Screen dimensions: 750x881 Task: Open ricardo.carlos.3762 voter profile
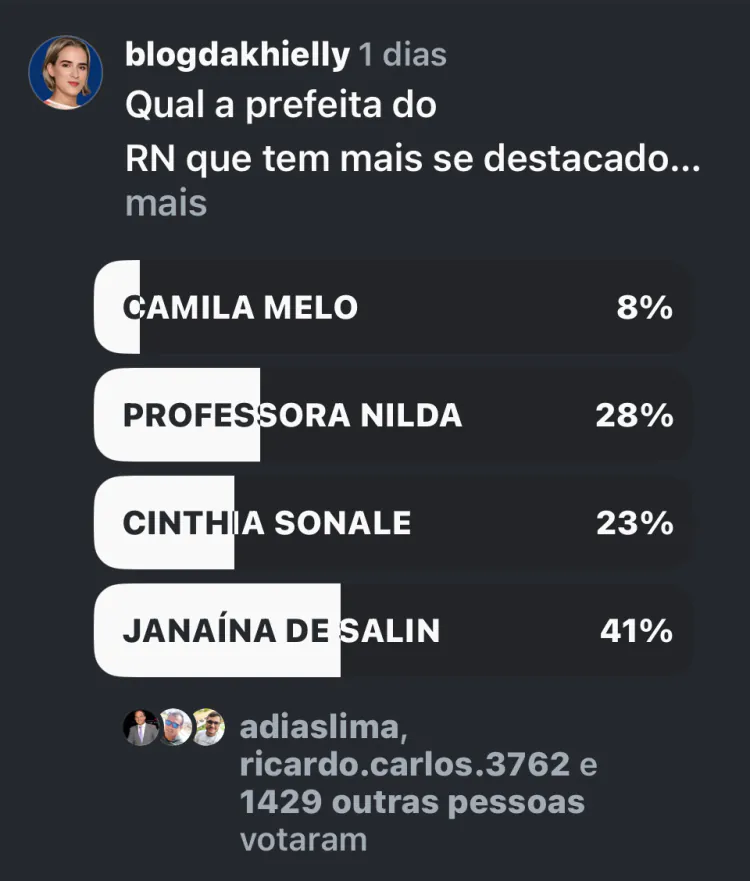(x=405, y=765)
